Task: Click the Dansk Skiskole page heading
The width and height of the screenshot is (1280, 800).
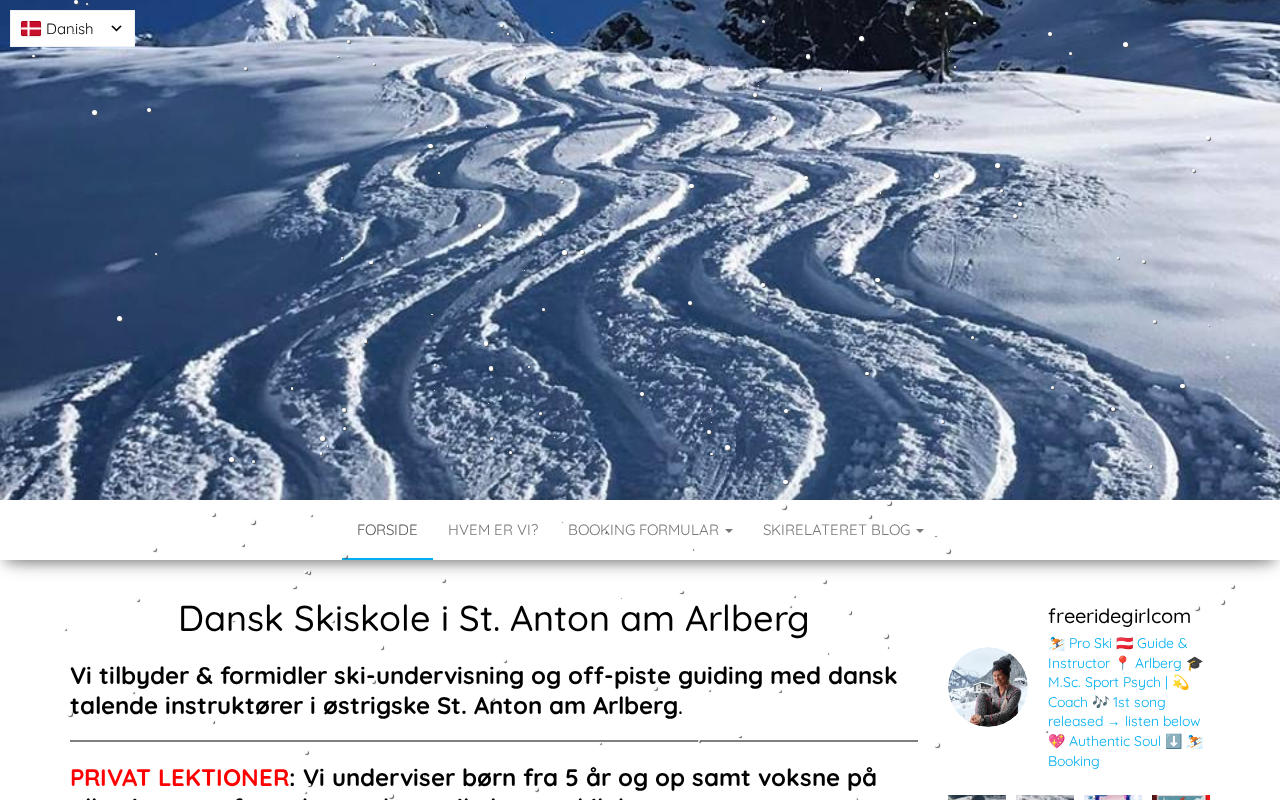Action: tap(494, 618)
